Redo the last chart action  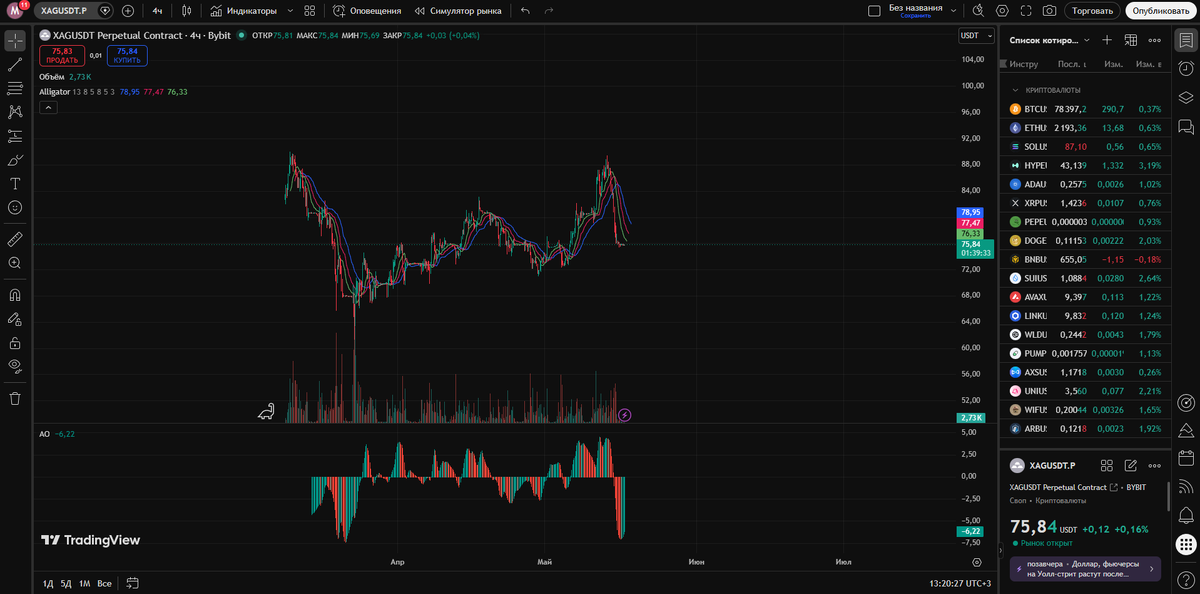(x=549, y=11)
